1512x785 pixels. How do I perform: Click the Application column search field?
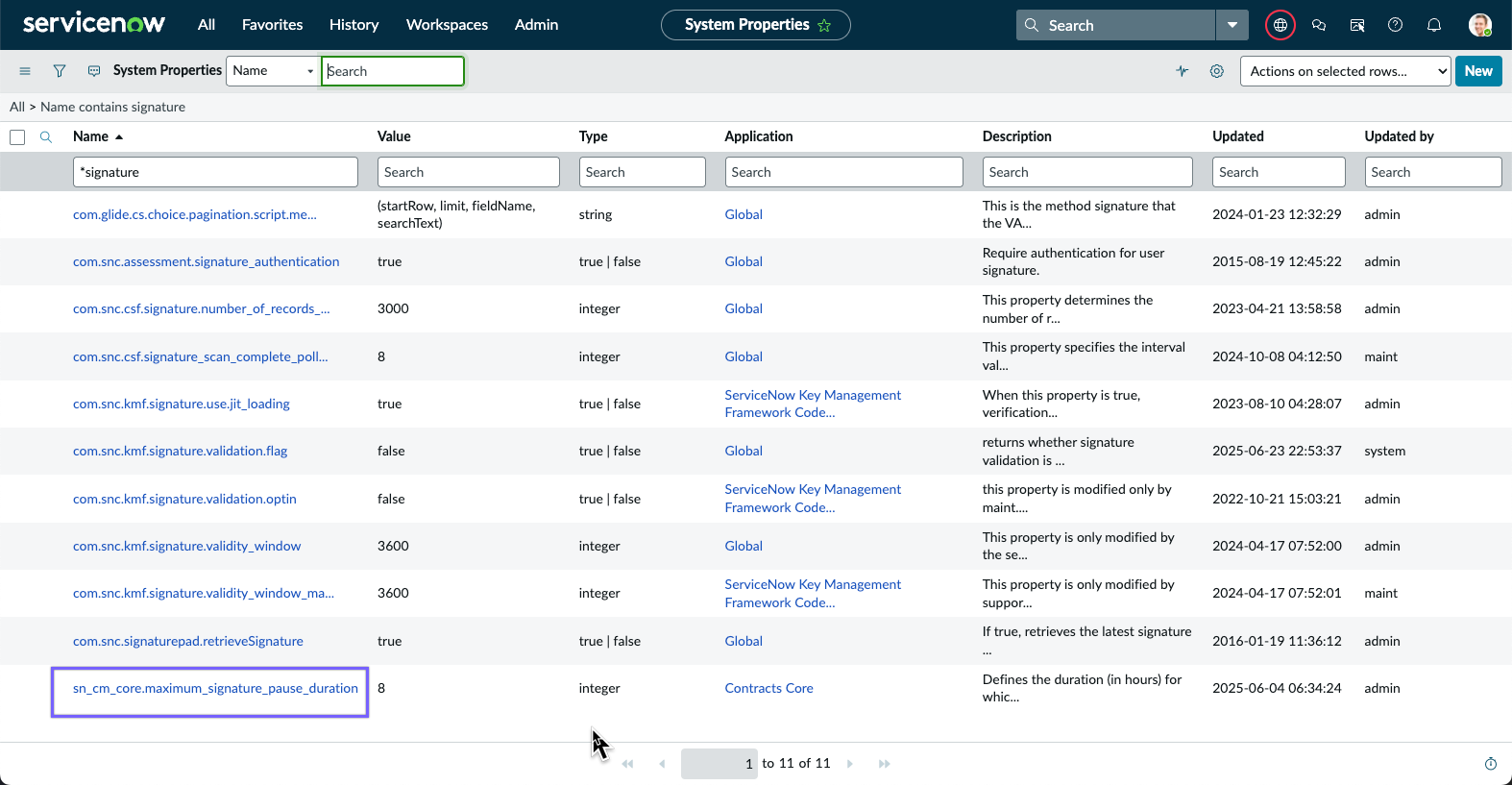click(843, 172)
